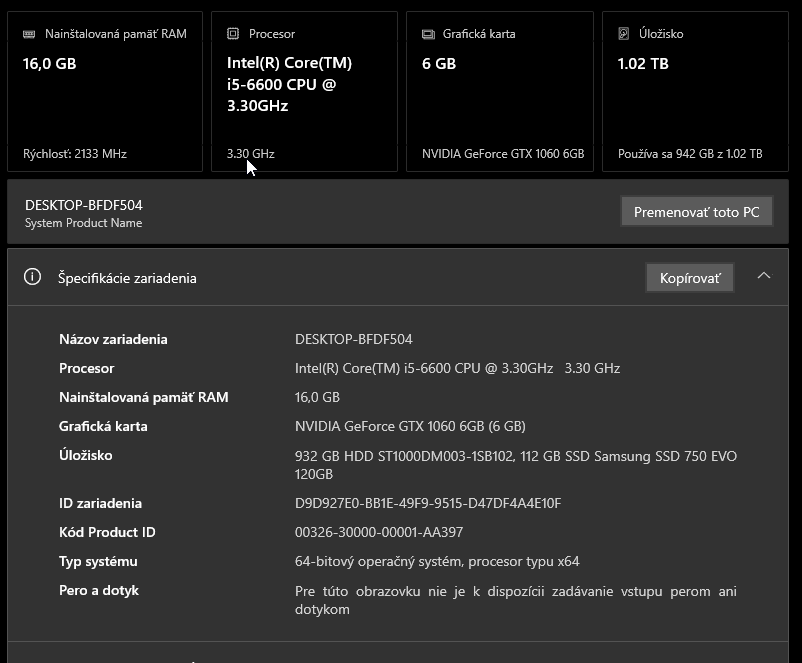The image size is (802, 663).
Task: Select the Kód Product ID value
Action: click(377, 533)
